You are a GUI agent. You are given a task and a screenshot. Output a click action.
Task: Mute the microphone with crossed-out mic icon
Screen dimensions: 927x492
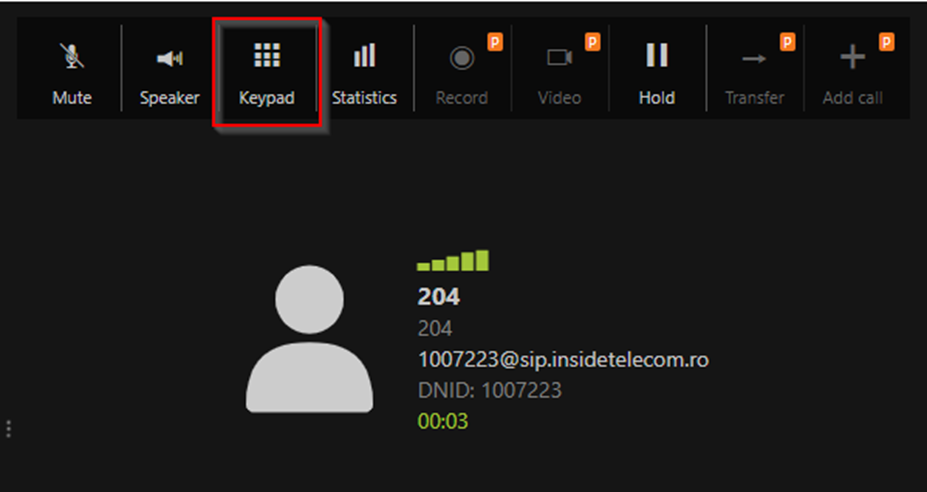[x=72, y=56]
